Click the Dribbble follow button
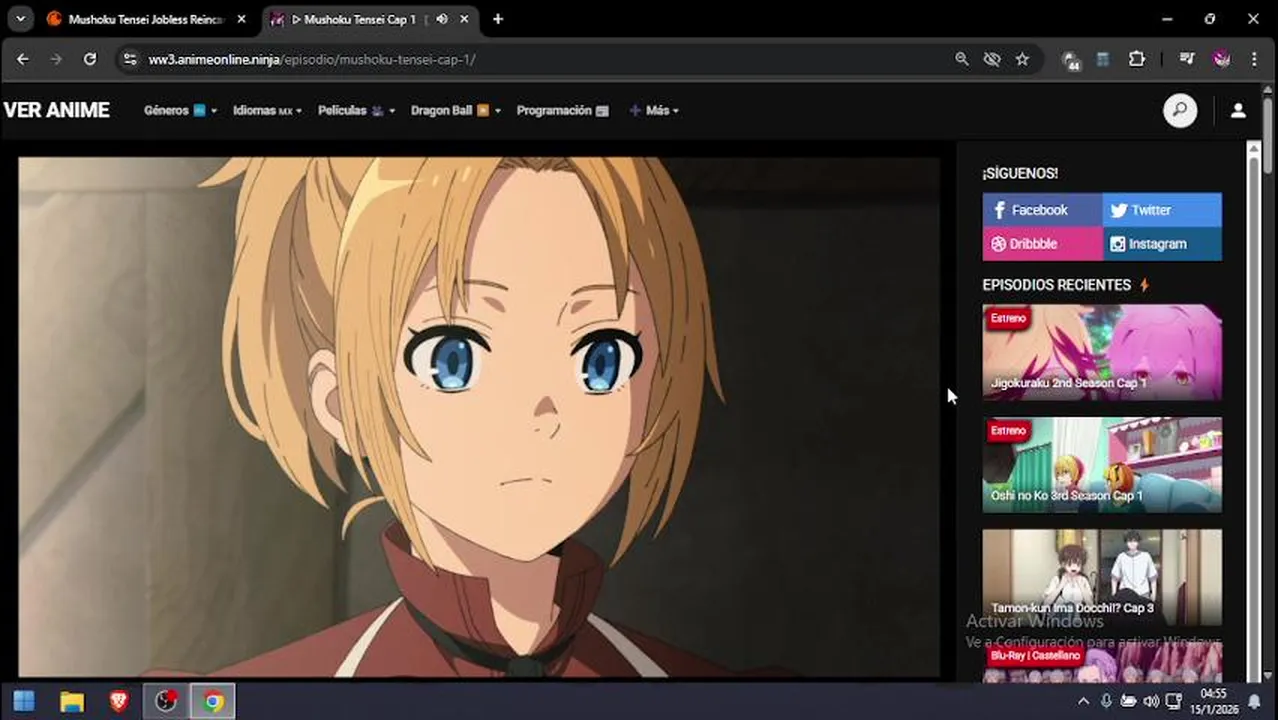The height and width of the screenshot is (720, 1278). click(1042, 244)
